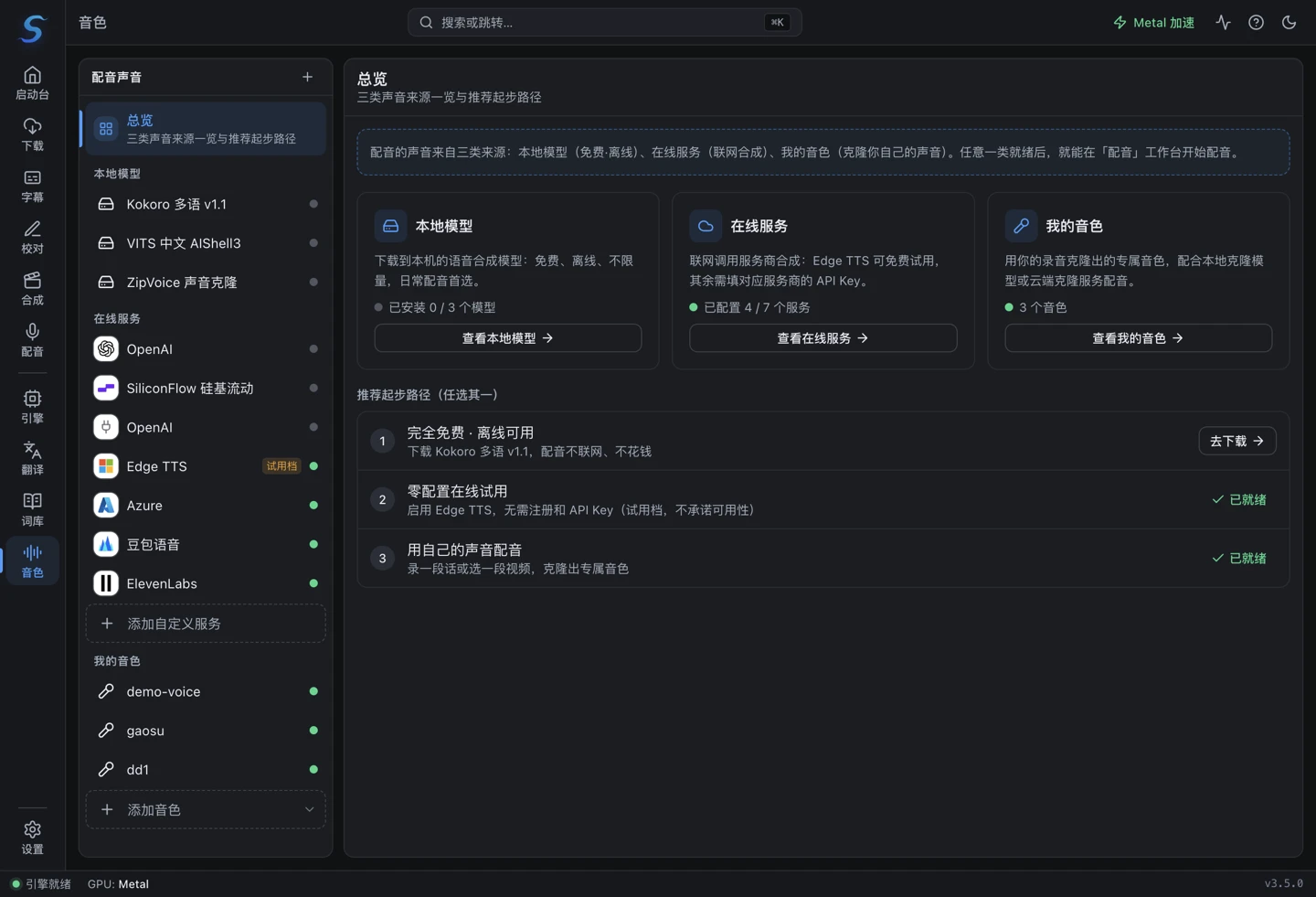Click the plus icon beside 配音声音
Image resolution: width=1316 pixels, height=897 pixels.
(x=307, y=77)
